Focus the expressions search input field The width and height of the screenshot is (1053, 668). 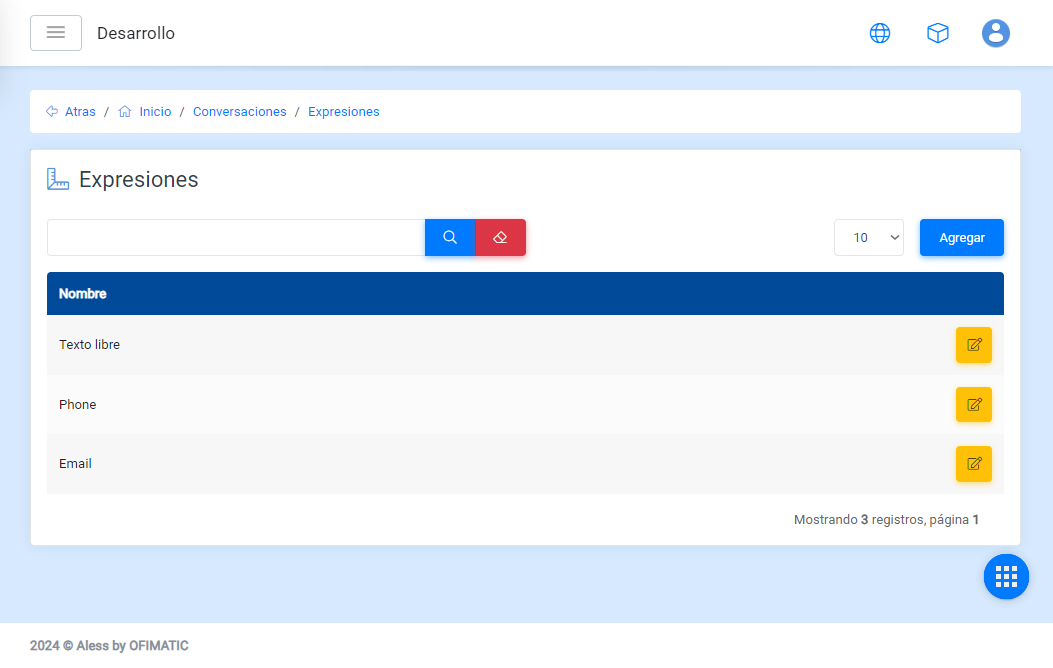(x=236, y=237)
